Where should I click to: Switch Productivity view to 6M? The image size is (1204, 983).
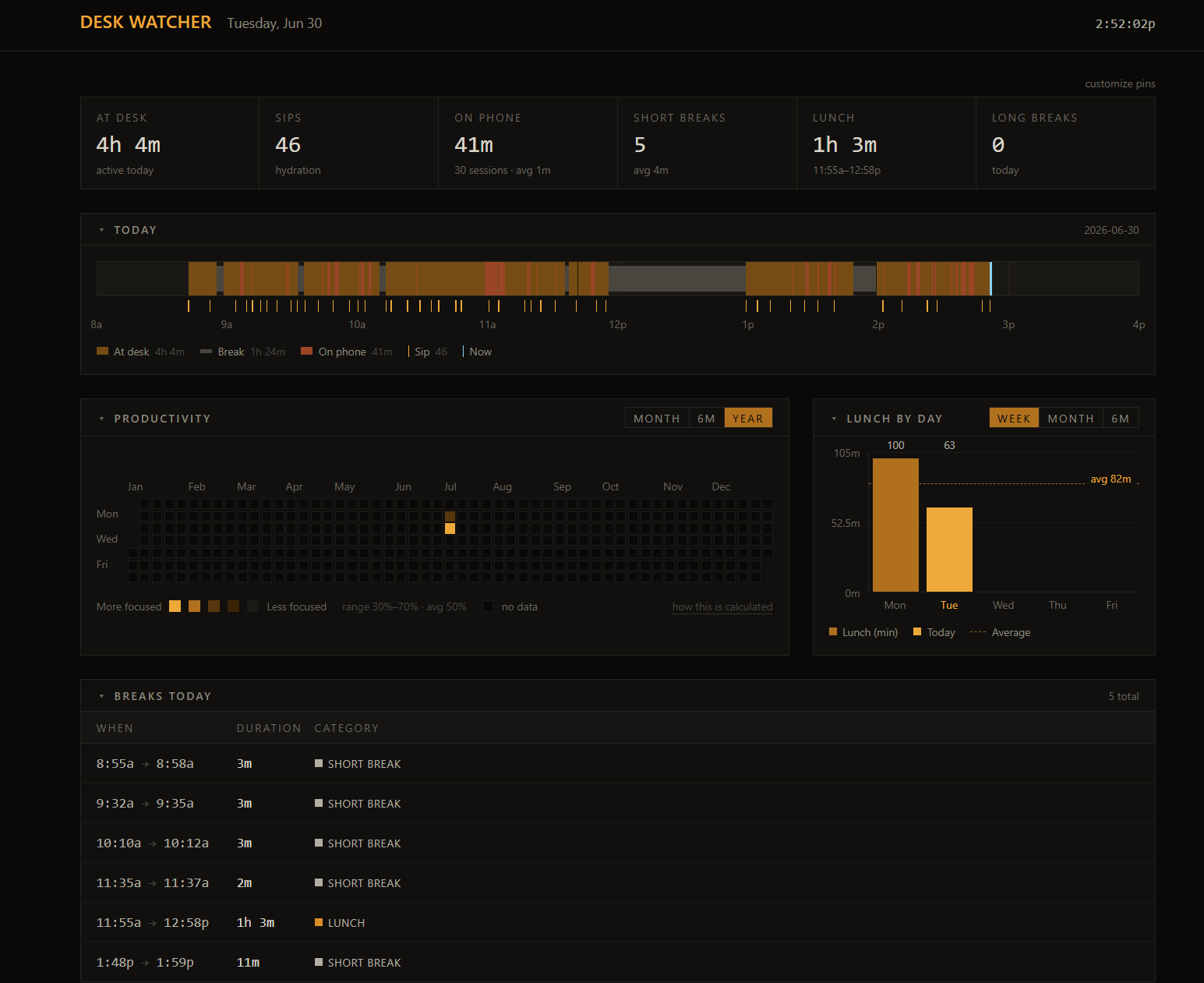(x=707, y=418)
